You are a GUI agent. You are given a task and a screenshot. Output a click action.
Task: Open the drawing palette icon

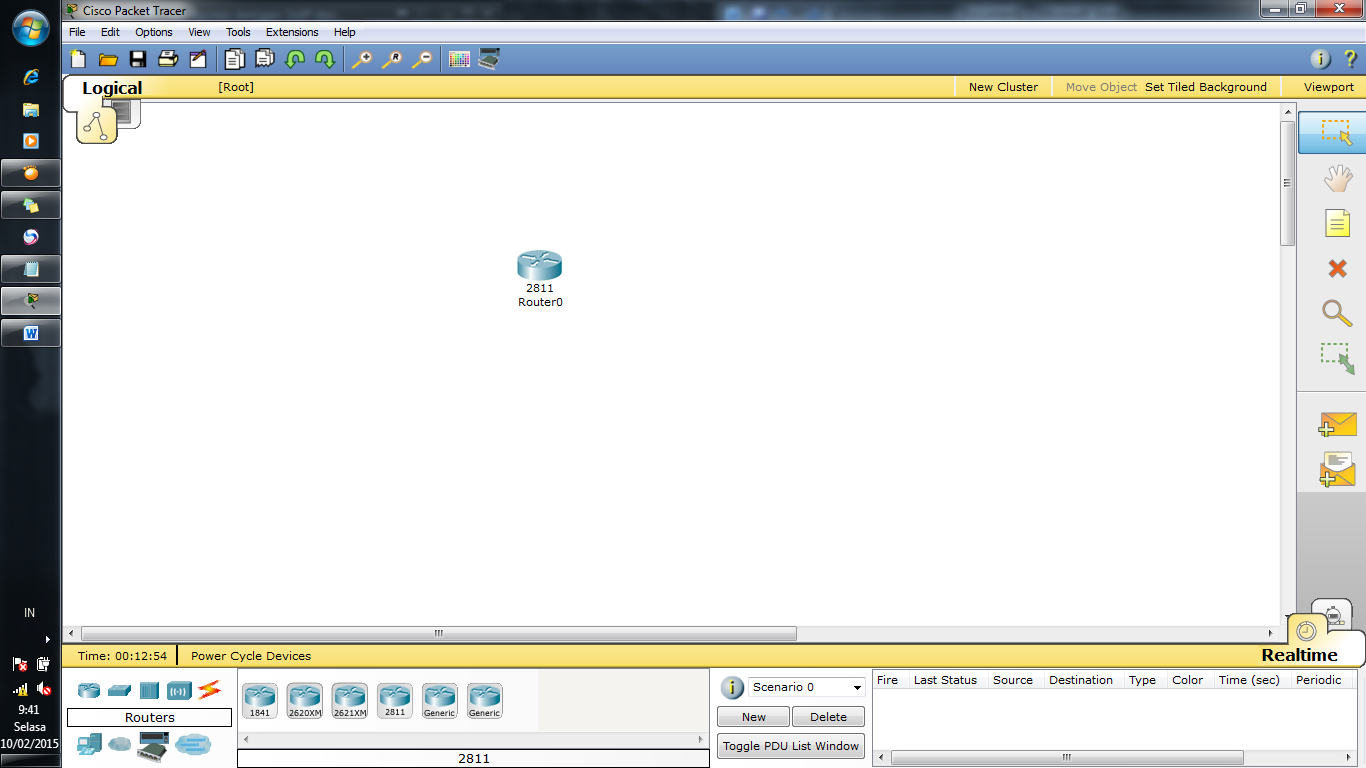click(x=459, y=59)
